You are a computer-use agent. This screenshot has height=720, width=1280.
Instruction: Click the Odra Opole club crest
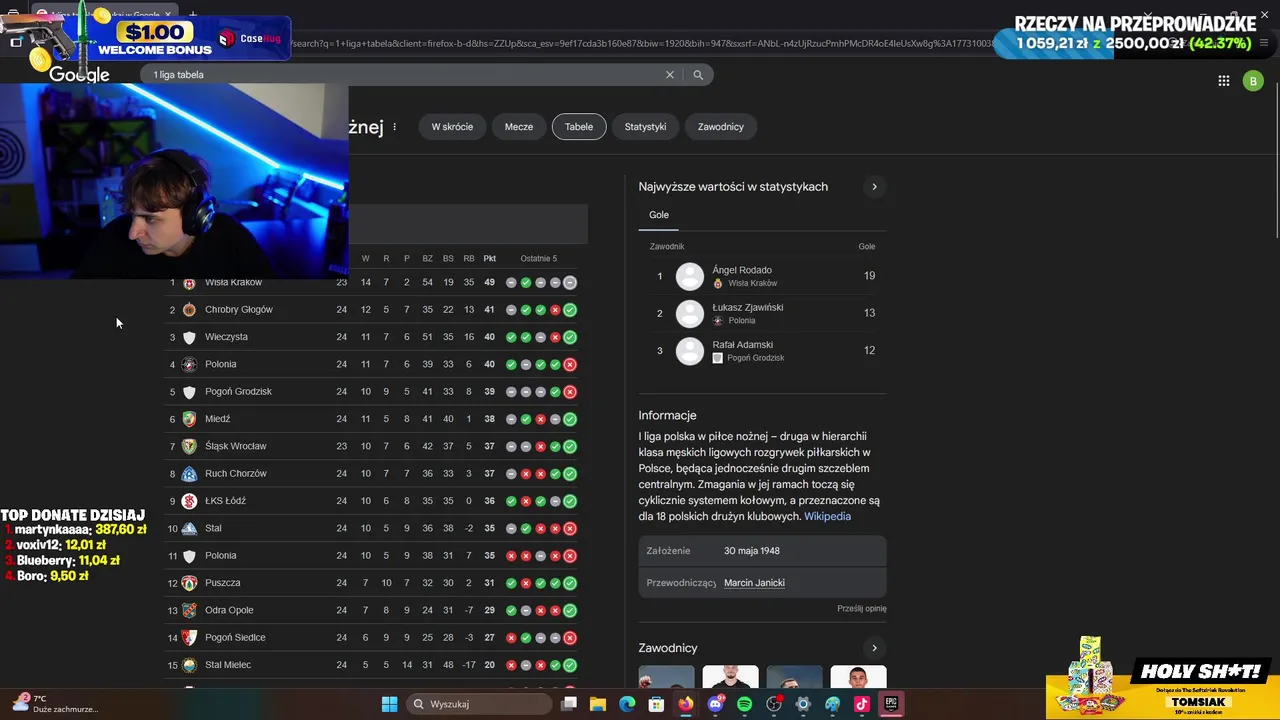tap(189, 610)
